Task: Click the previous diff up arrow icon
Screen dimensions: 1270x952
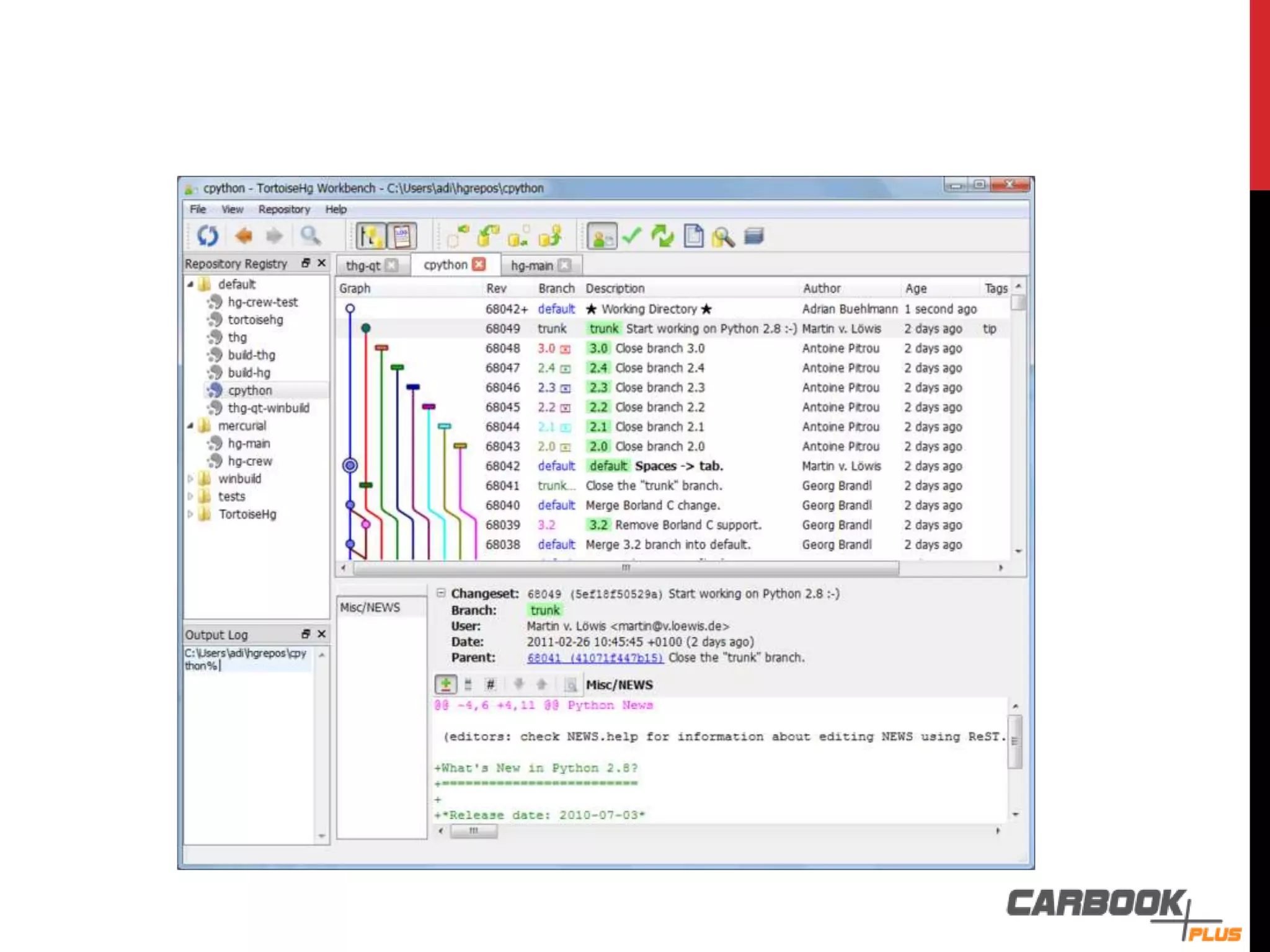Action: [x=541, y=684]
